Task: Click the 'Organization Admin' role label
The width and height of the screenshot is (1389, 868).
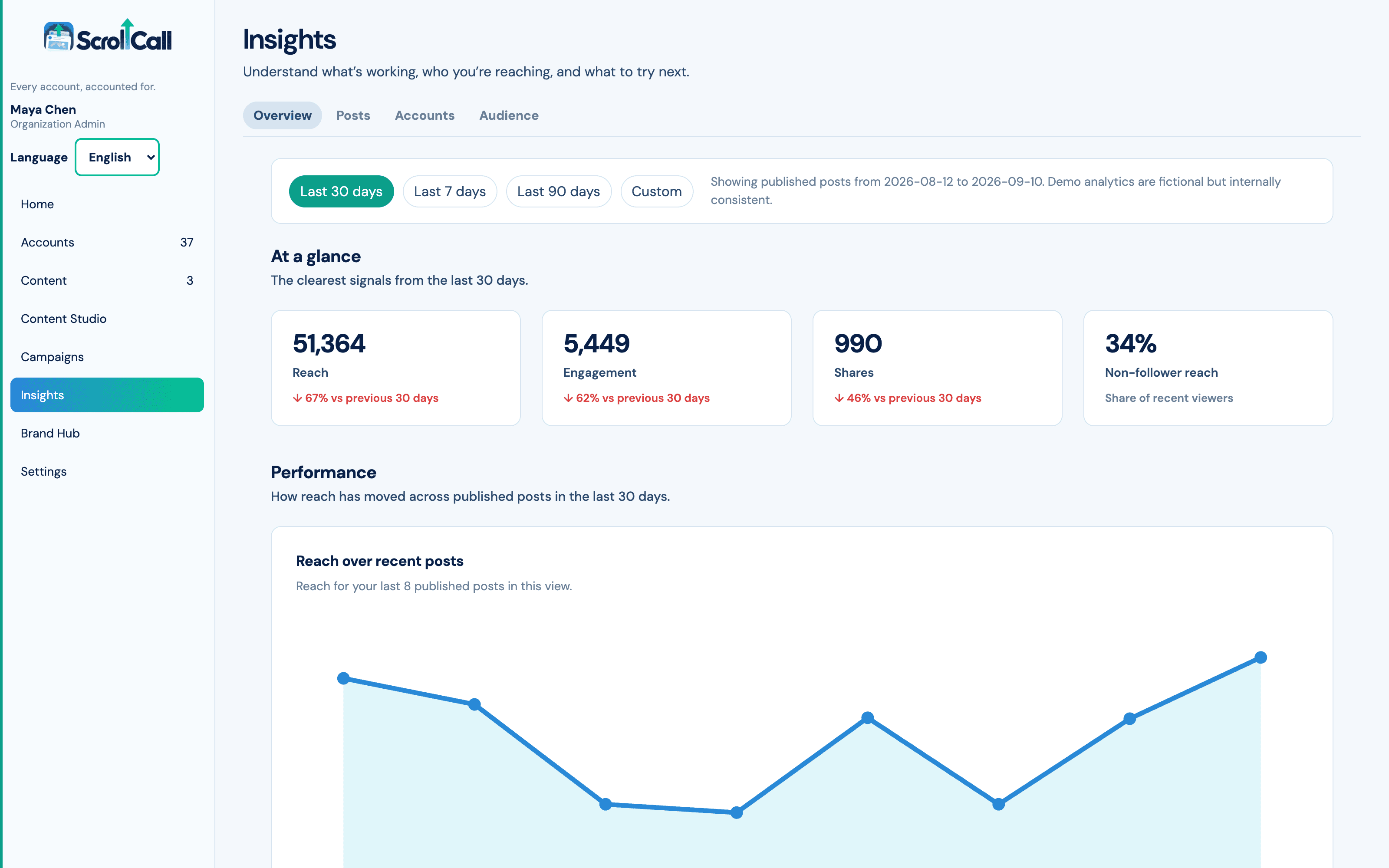Action: [x=57, y=124]
